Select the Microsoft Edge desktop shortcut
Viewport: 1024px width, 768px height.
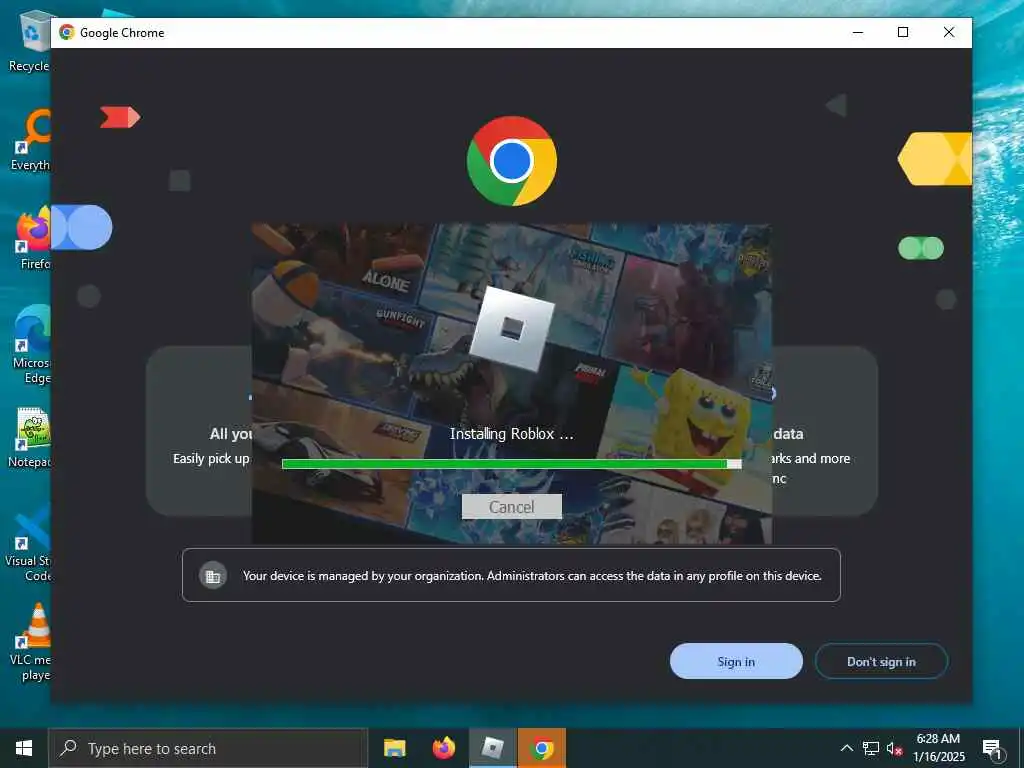tap(33, 344)
